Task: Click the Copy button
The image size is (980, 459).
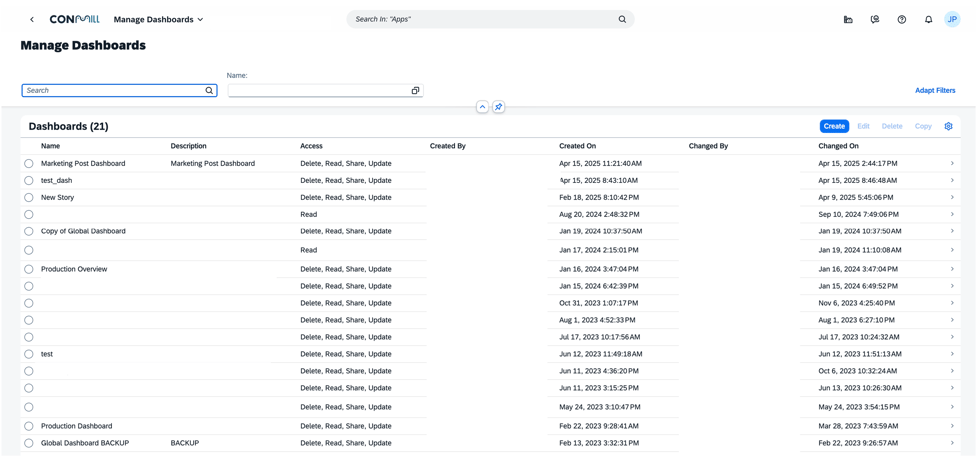Action: coord(923,126)
